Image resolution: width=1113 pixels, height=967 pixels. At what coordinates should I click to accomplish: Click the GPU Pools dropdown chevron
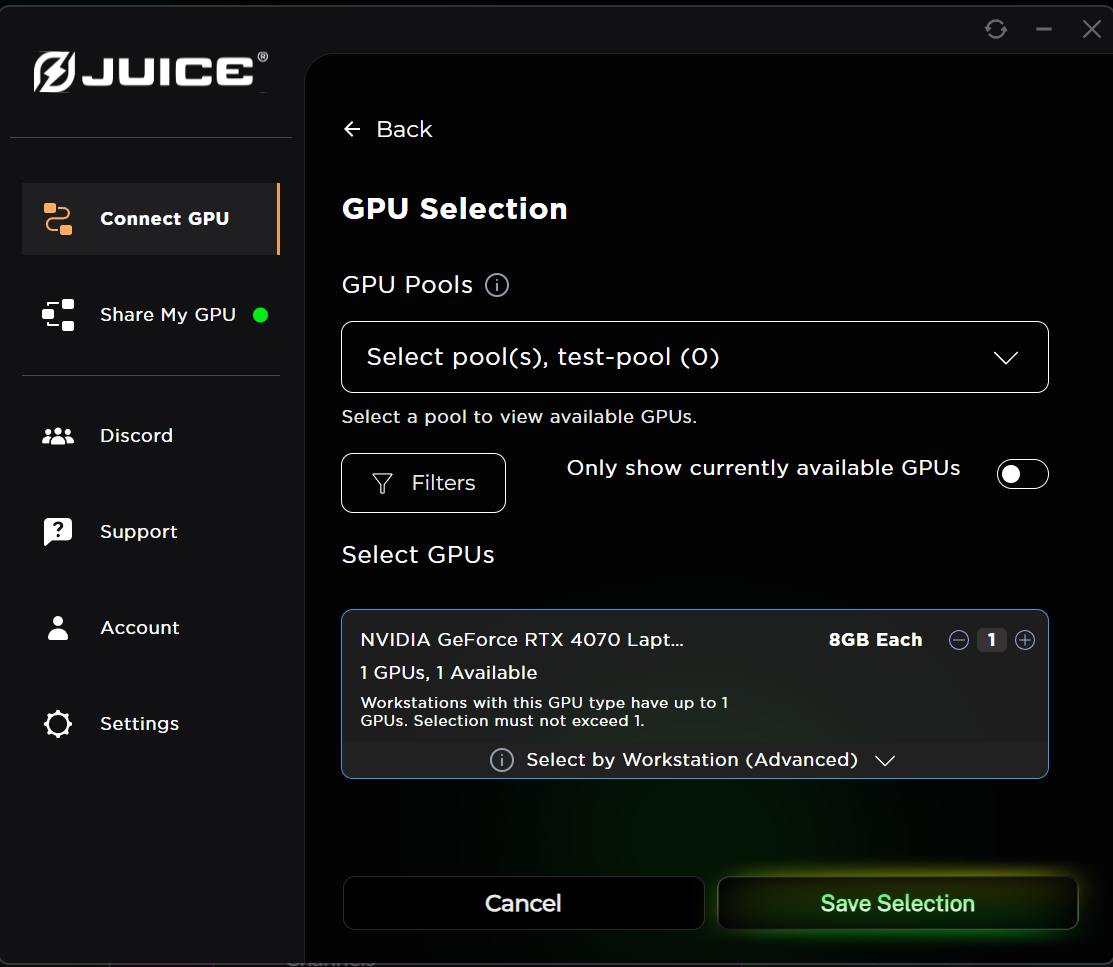1006,357
